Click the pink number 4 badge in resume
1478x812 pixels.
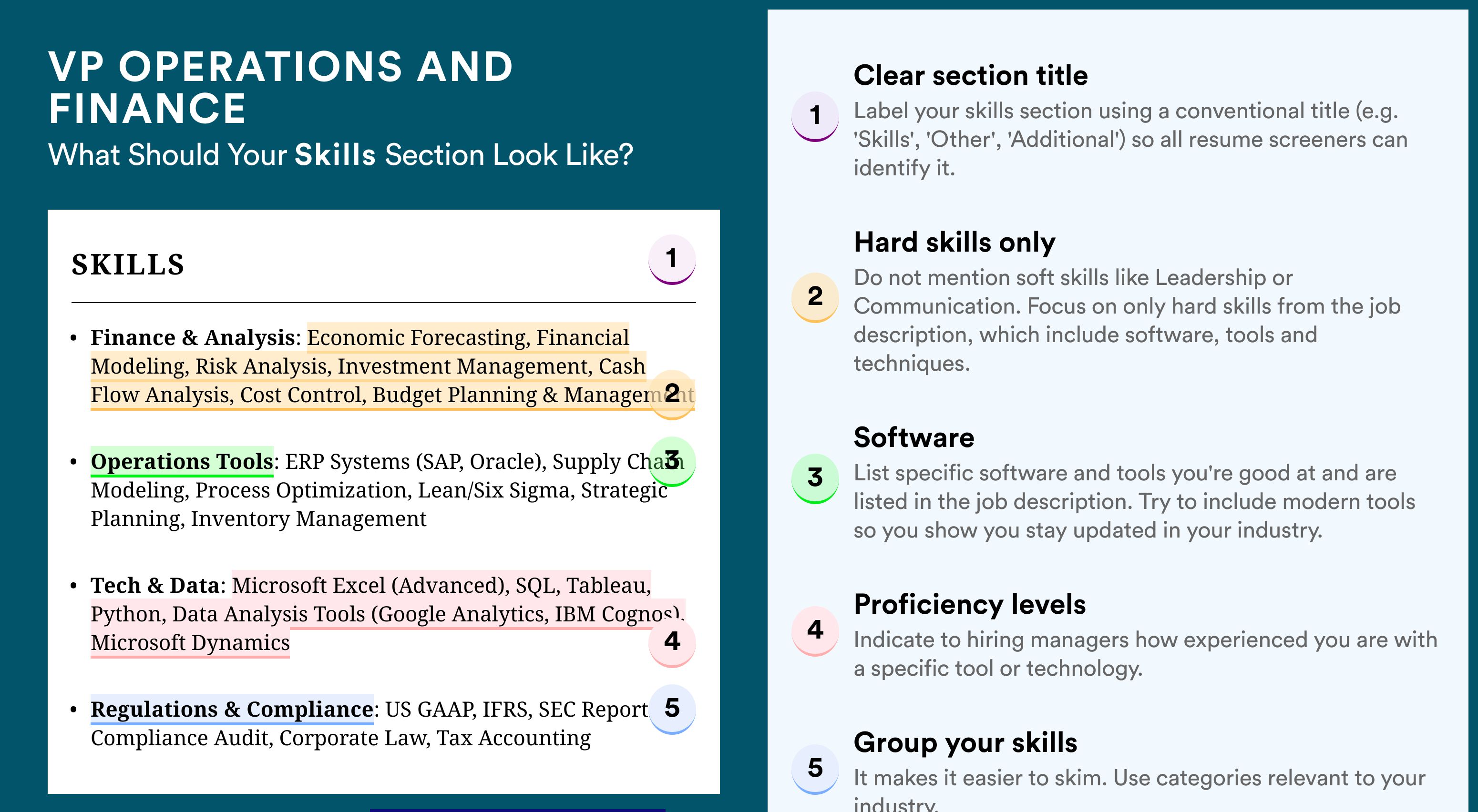pyautogui.click(x=672, y=641)
